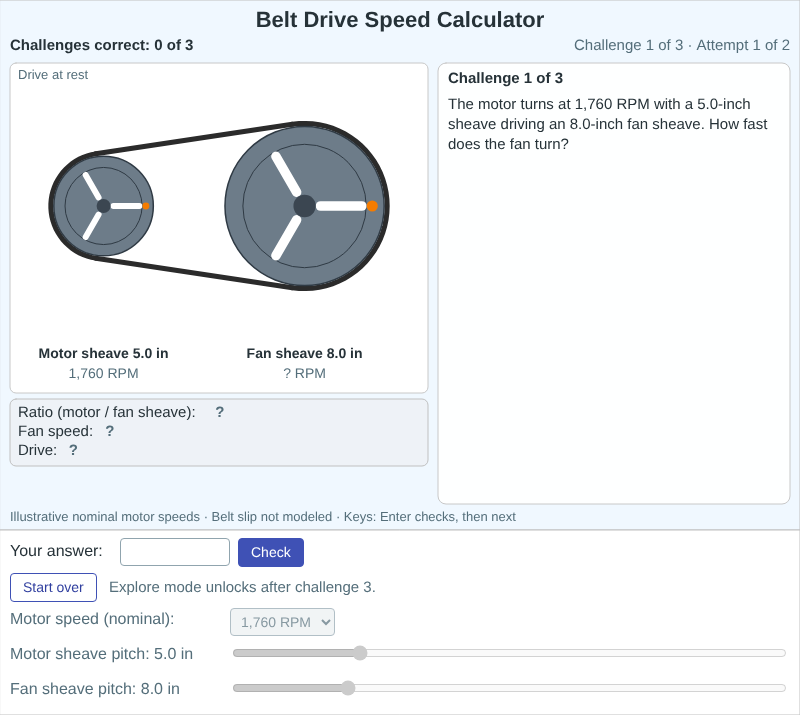The height and width of the screenshot is (717, 800).
Task: Click the '? RPM' fan speed text
Action: tap(305, 374)
